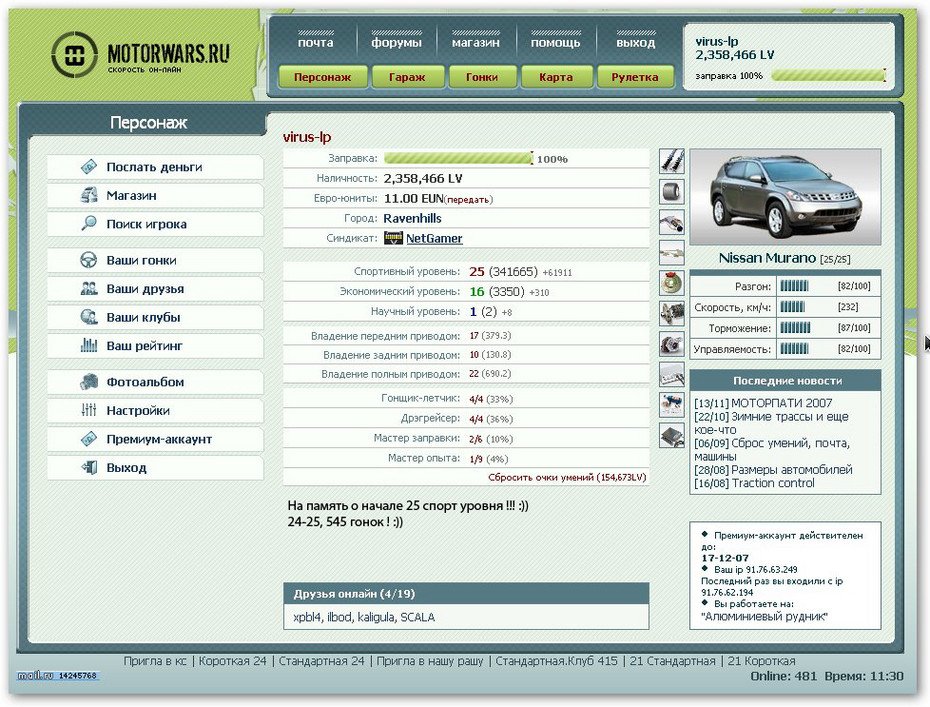The image size is (930, 707).
Task: Click Стандартная.Клуб 415 in the footer
Action: point(556,661)
